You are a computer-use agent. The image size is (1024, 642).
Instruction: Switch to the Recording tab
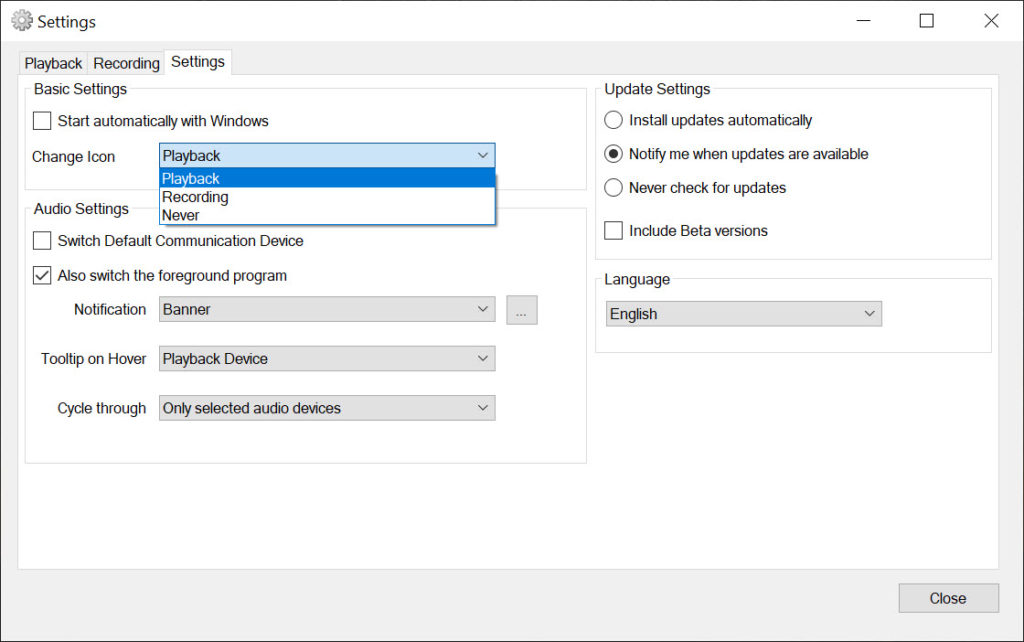coord(126,63)
